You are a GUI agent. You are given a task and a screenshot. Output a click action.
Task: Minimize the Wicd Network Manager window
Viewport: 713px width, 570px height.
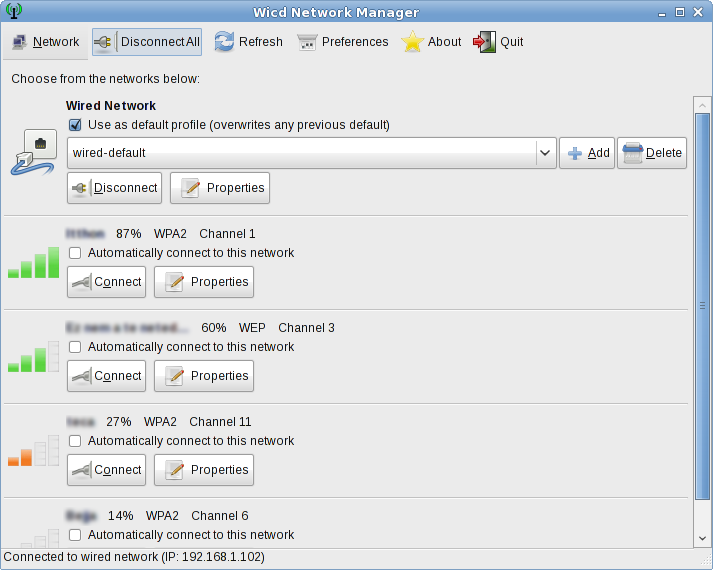click(662, 13)
